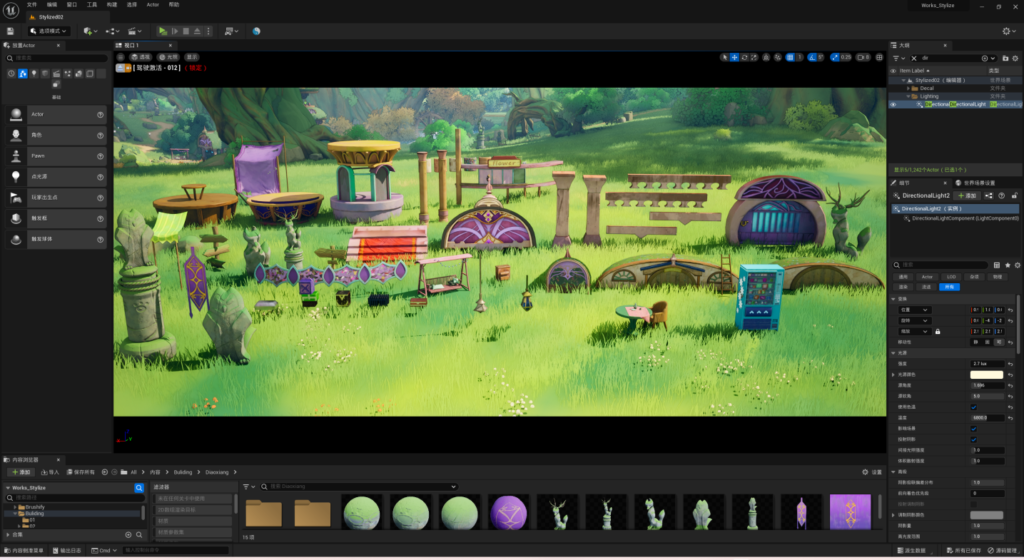Image resolution: width=1024 pixels, height=560 pixels.
Task: Click the Eject icon in play toolbar
Action: (x=197, y=31)
